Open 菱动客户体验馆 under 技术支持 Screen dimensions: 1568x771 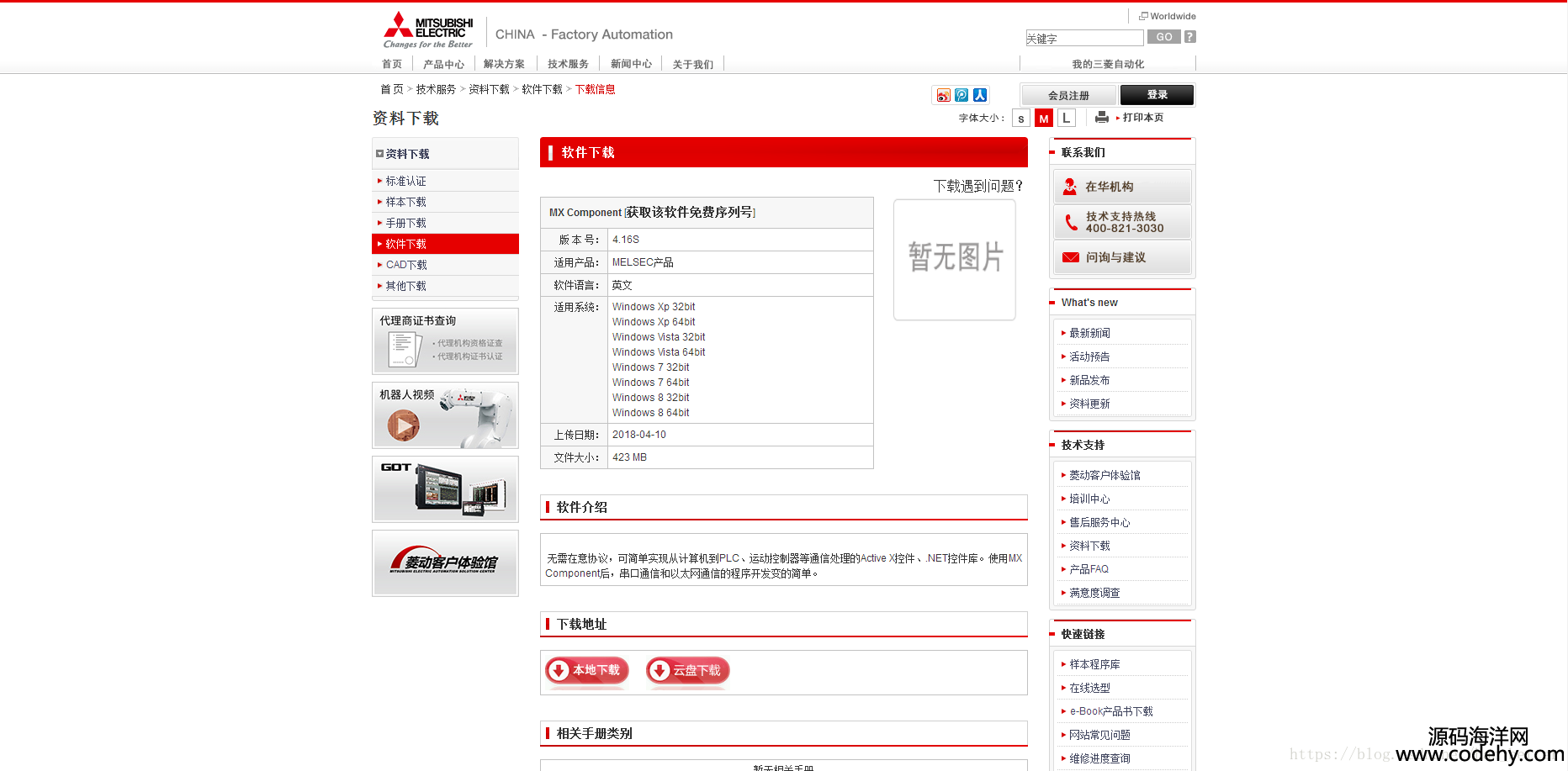(1104, 475)
